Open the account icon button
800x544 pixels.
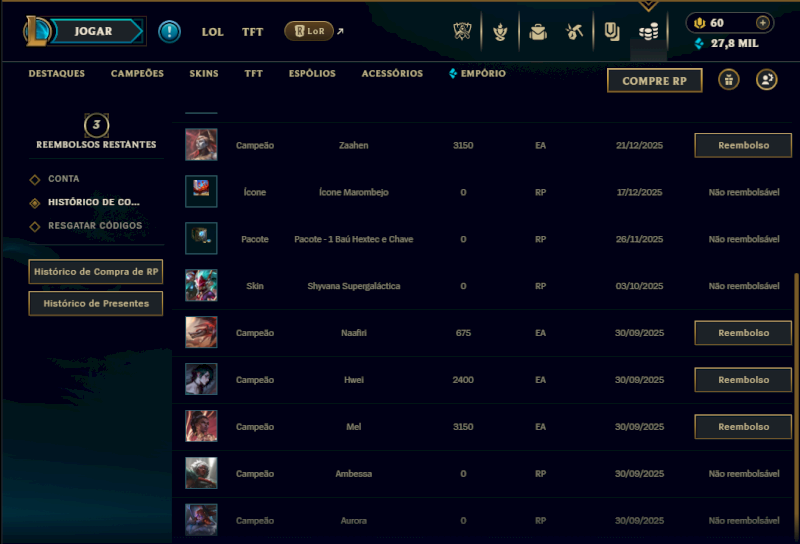766,80
